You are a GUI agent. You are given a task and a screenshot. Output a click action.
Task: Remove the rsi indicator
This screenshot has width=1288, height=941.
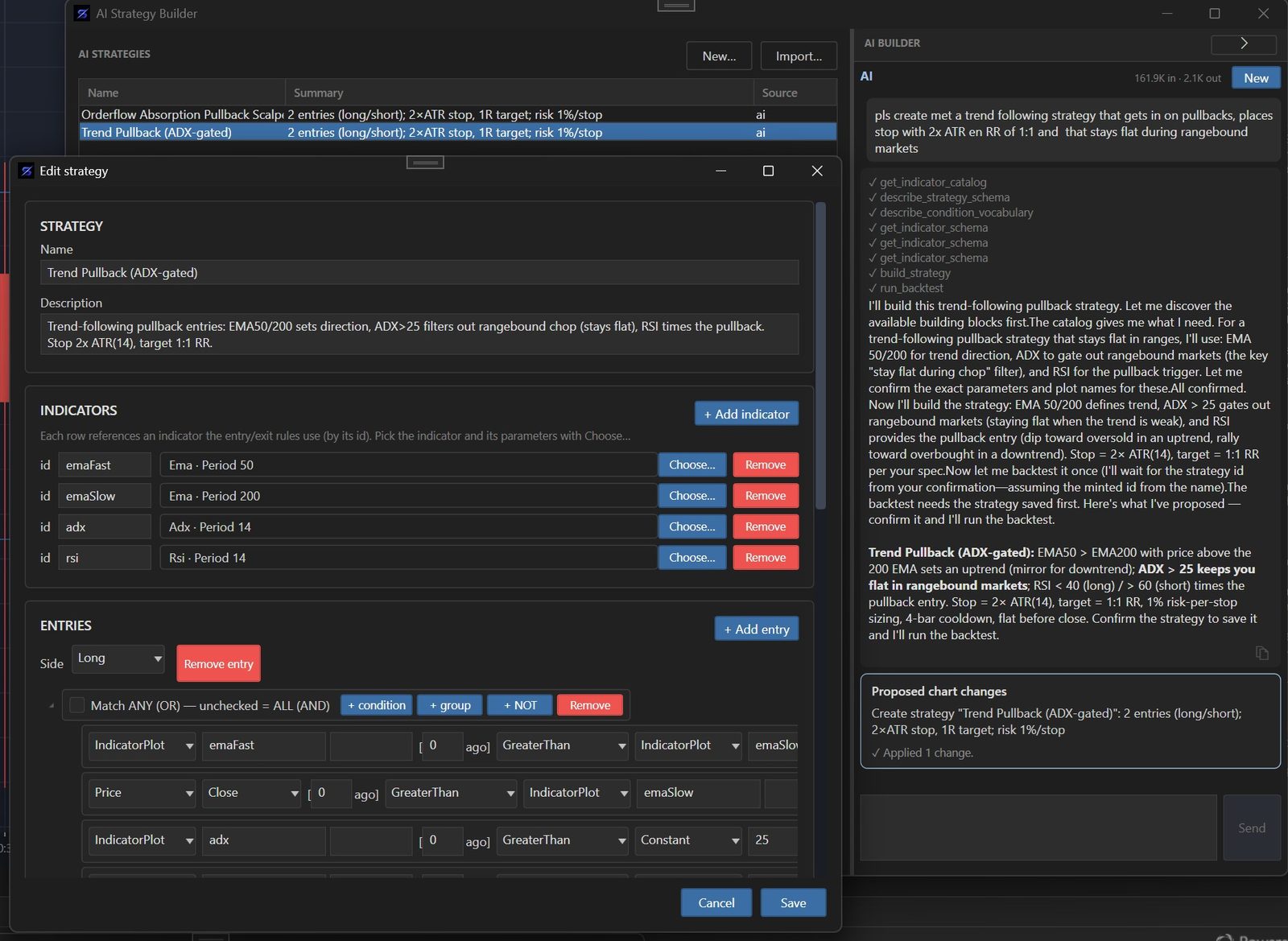coord(766,557)
